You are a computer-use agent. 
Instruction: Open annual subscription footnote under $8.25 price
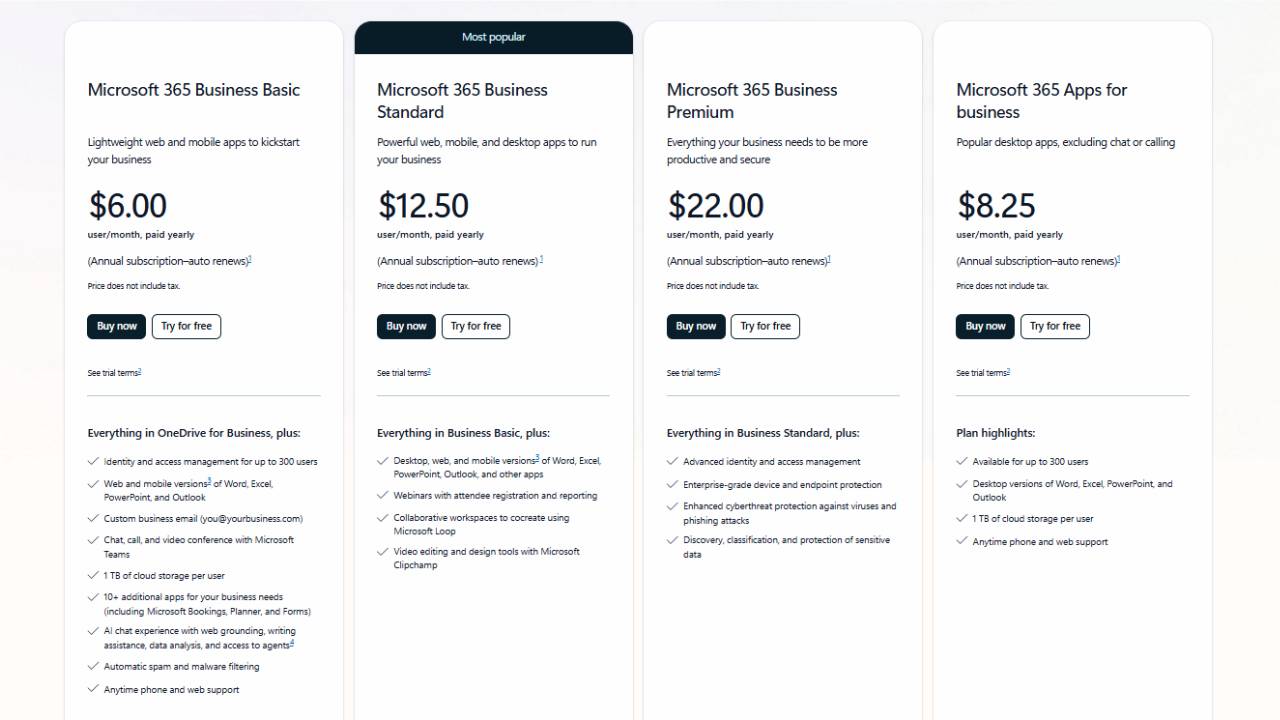coord(1119,259)
